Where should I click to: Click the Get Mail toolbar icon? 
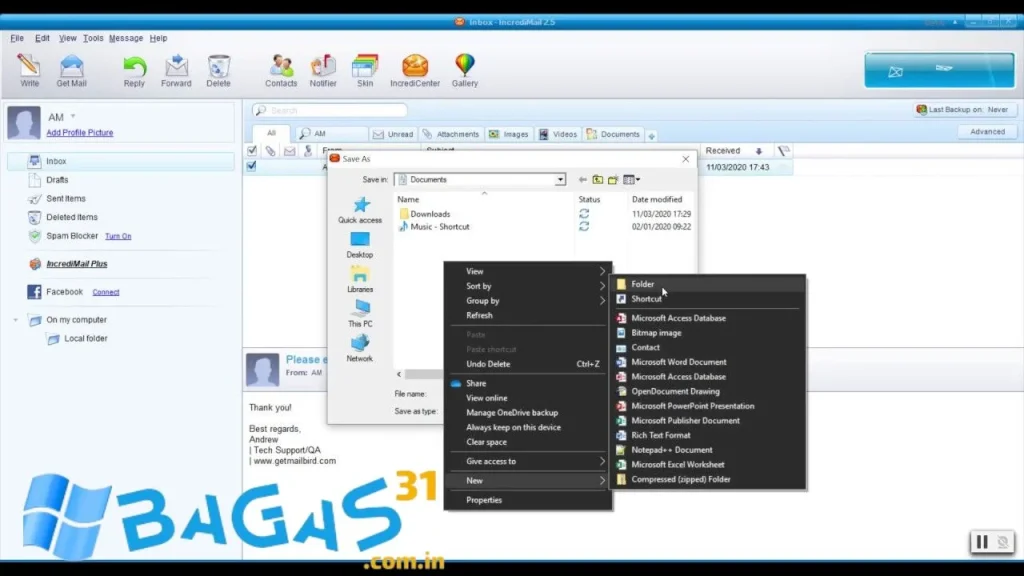[71, 70]
